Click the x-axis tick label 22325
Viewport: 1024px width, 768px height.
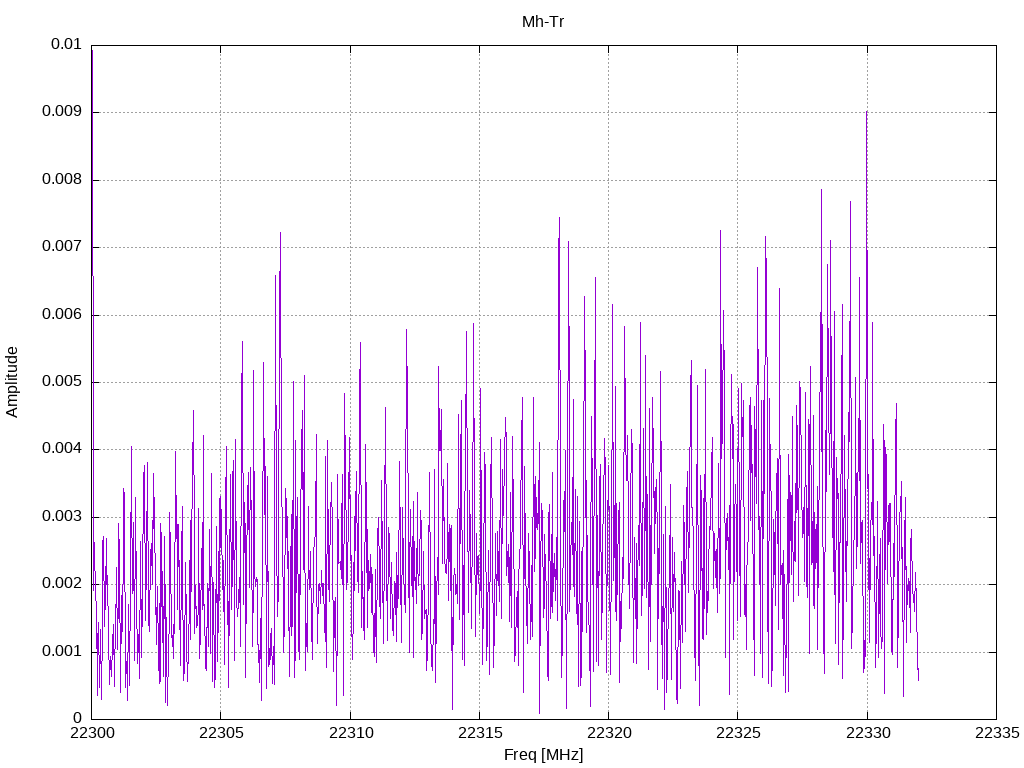tap(738, 733)
